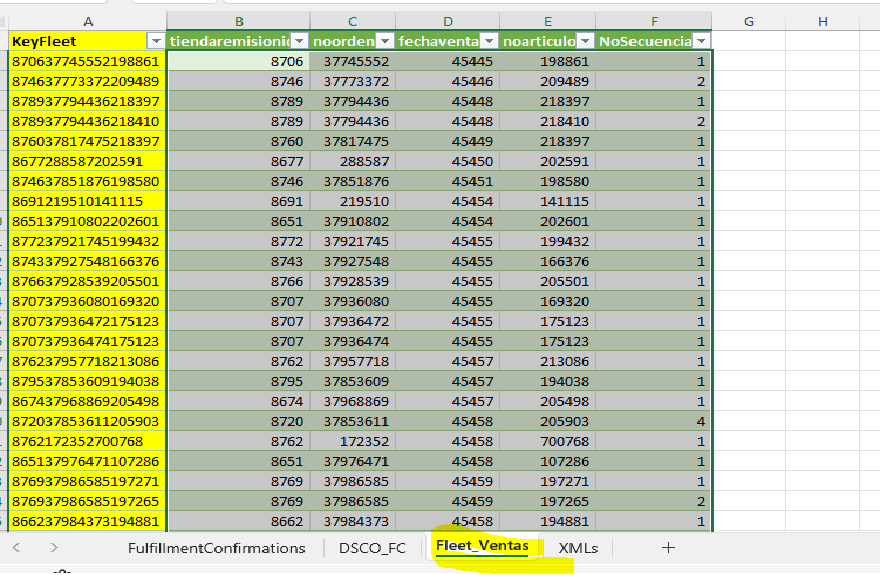Select column G header

click(x=748, y=21)
